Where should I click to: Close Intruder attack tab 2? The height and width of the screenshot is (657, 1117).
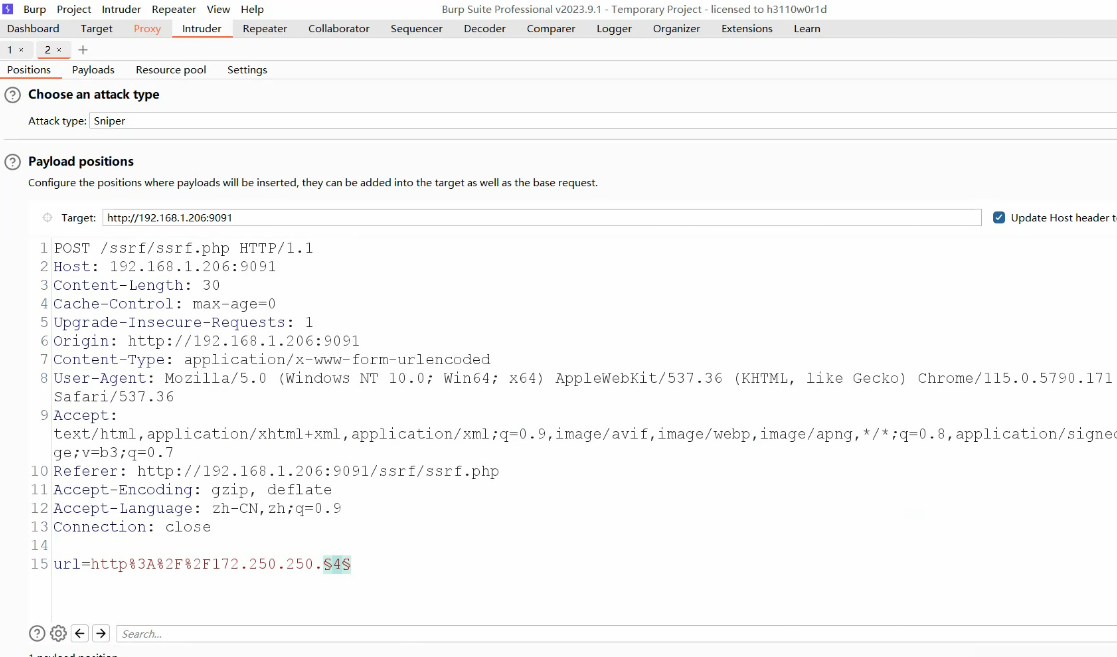[x=59, y=50]
